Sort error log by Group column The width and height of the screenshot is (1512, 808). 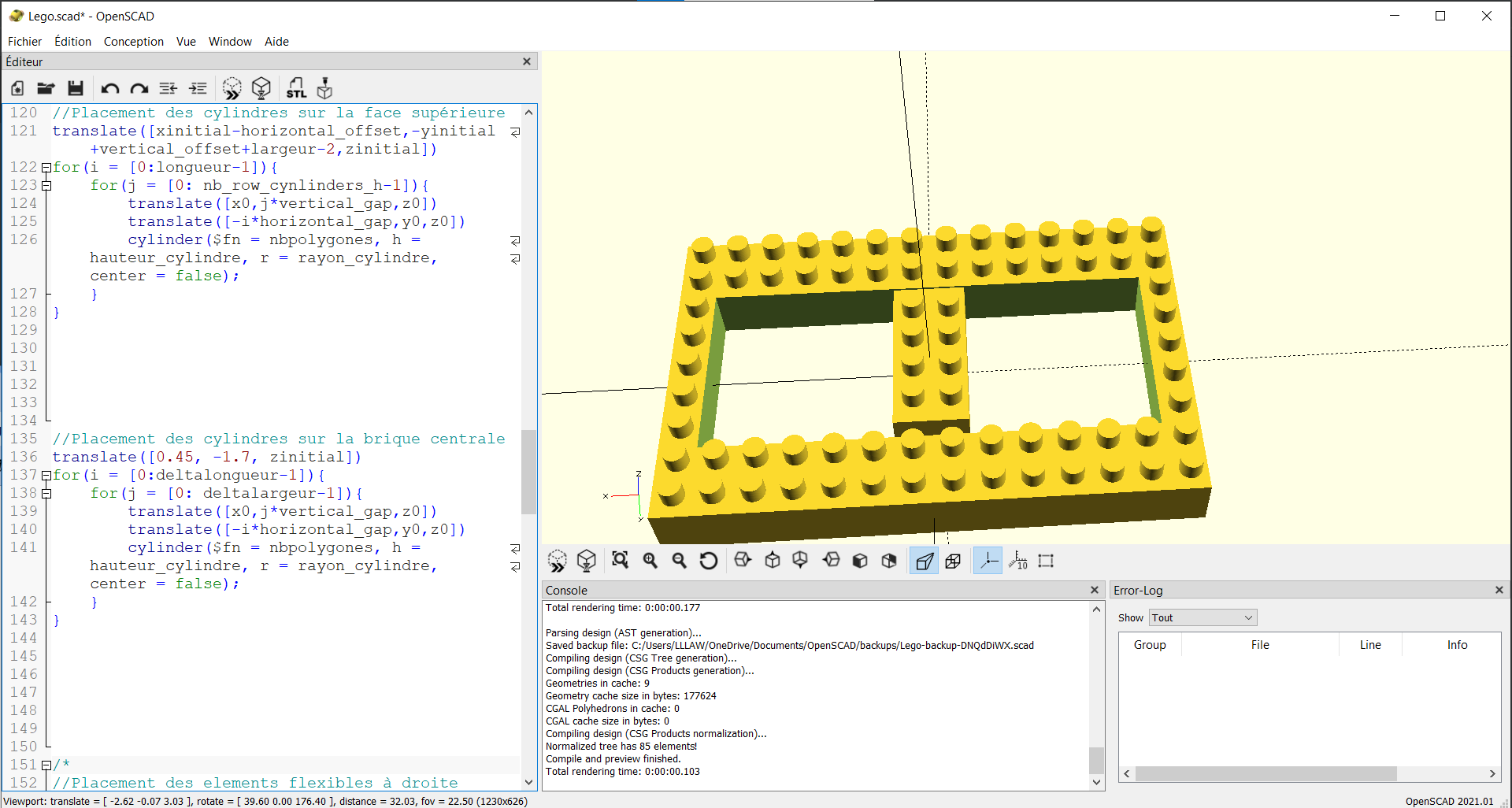[1150, 644]
